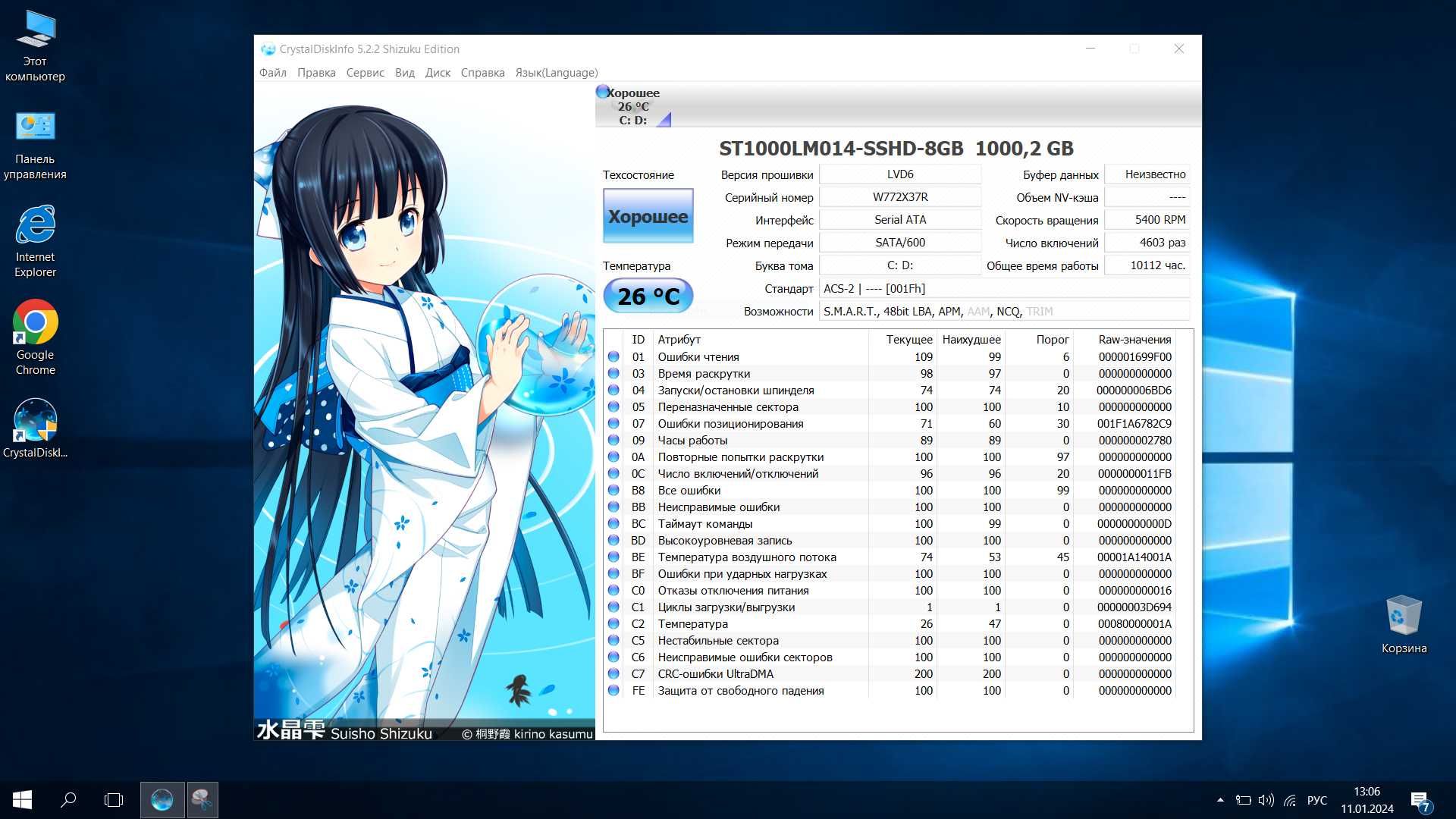Click status orb for Таймаут команды row

(x=613, y=524)
